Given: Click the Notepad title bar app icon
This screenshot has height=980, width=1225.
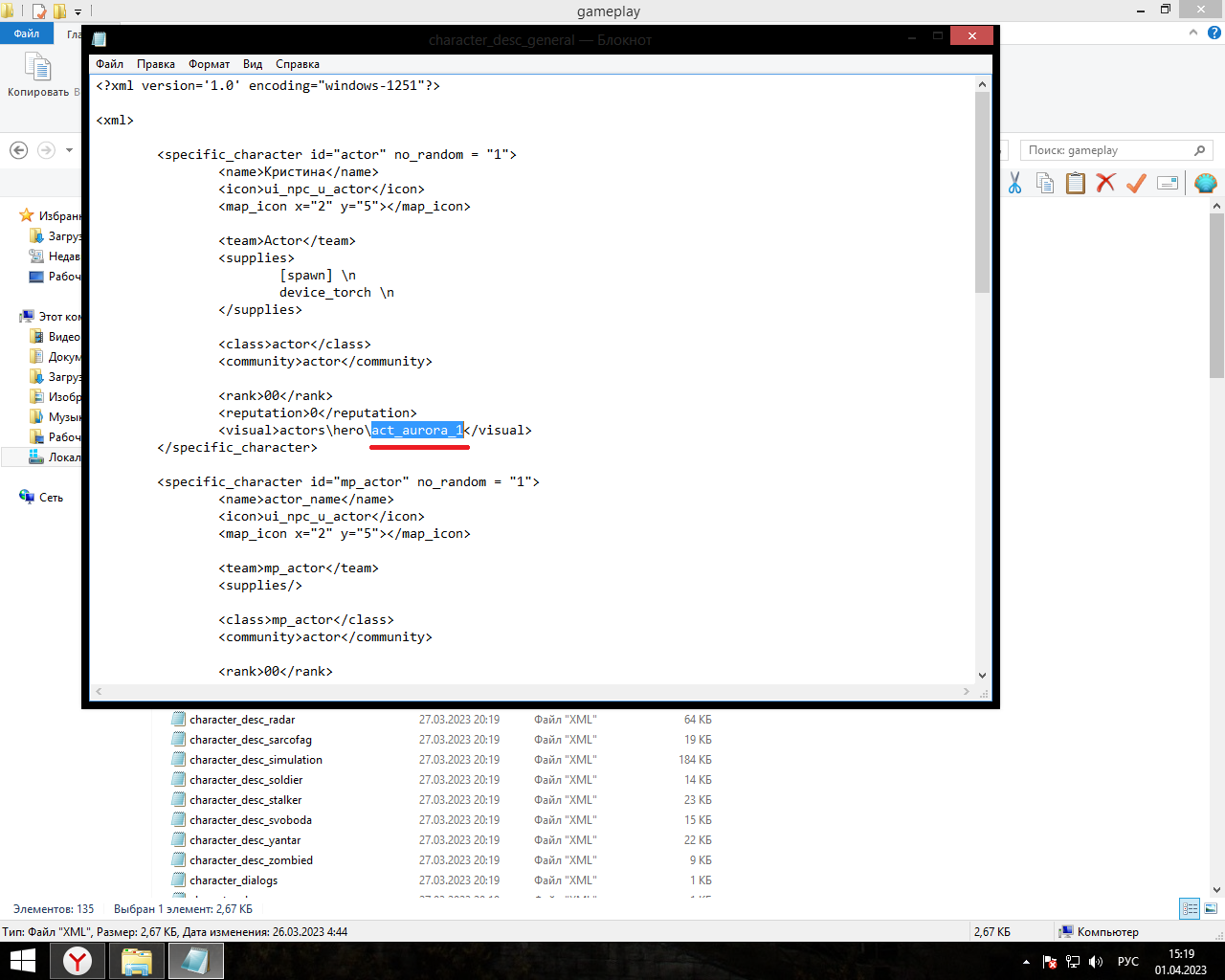Looking at the screenshot, I should [x=100, y=39].
